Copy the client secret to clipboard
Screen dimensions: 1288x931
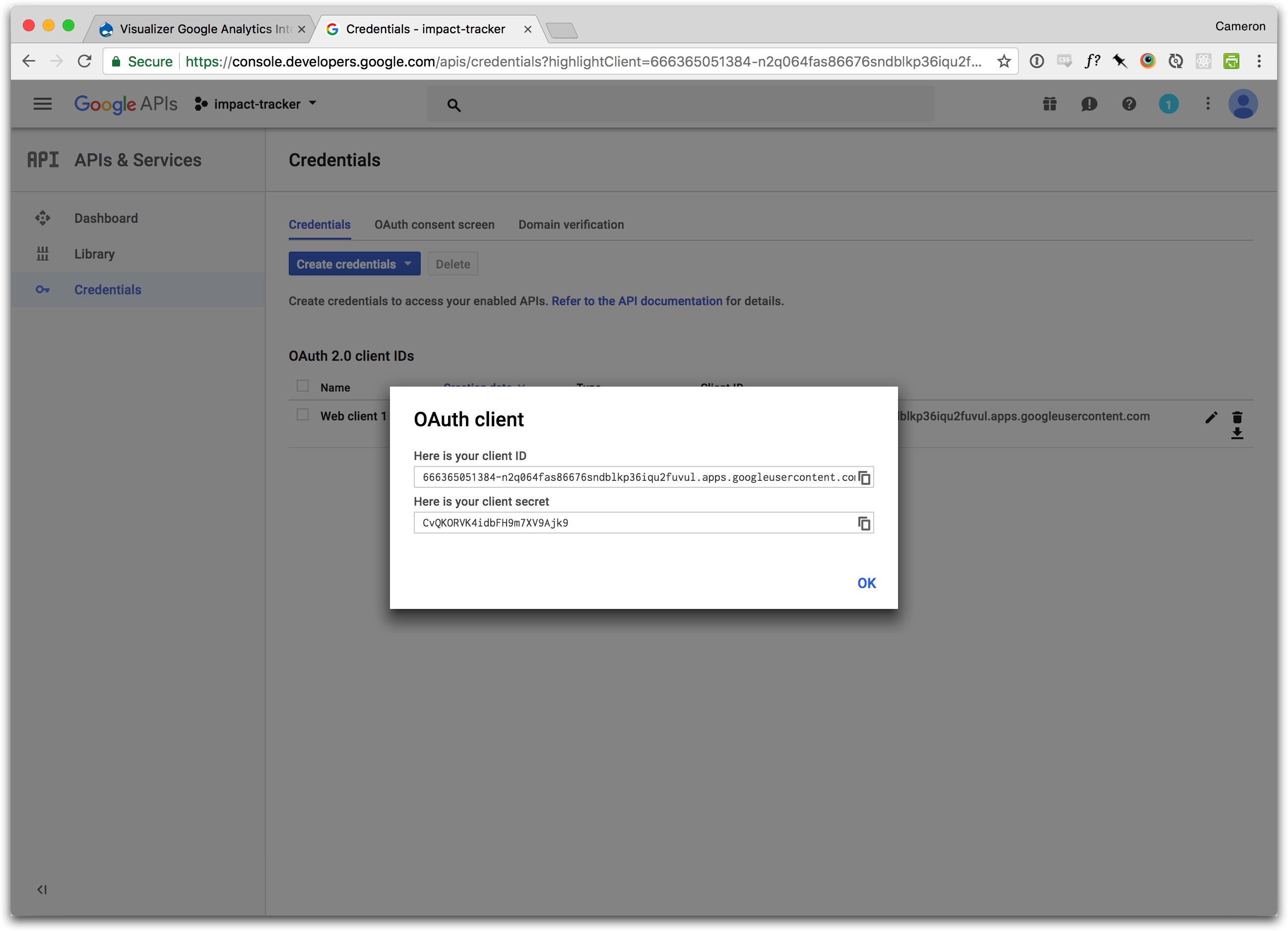[x=864, y=523]
